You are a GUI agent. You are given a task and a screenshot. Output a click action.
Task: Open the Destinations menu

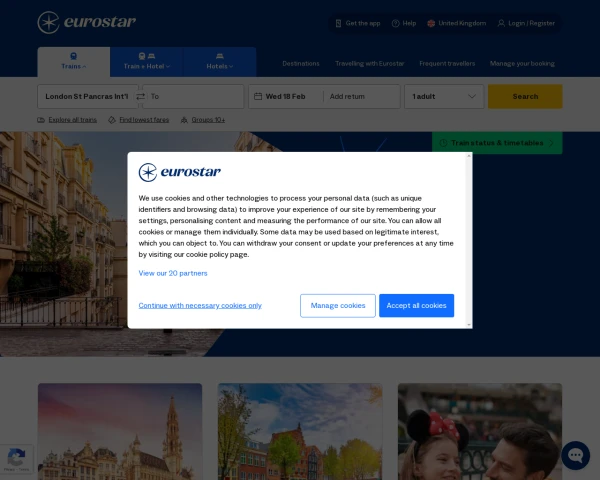coord(301,64)
